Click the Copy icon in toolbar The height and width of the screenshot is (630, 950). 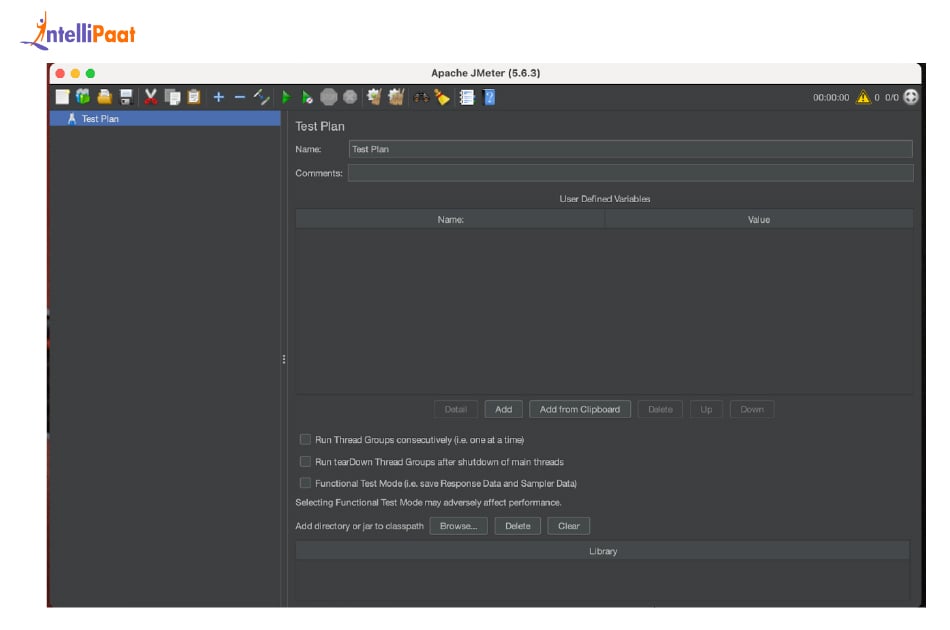point(173,97)
